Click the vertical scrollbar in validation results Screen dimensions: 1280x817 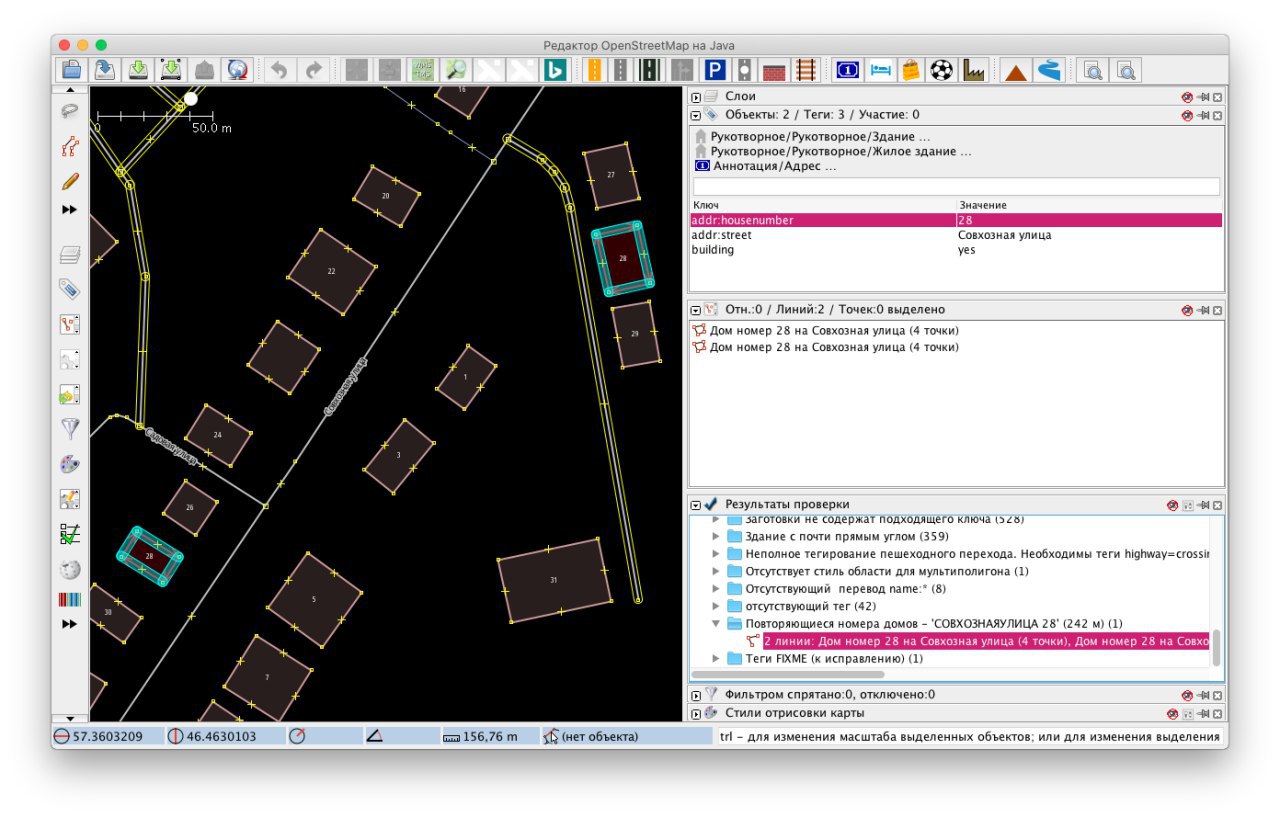tap(1217, 648)
